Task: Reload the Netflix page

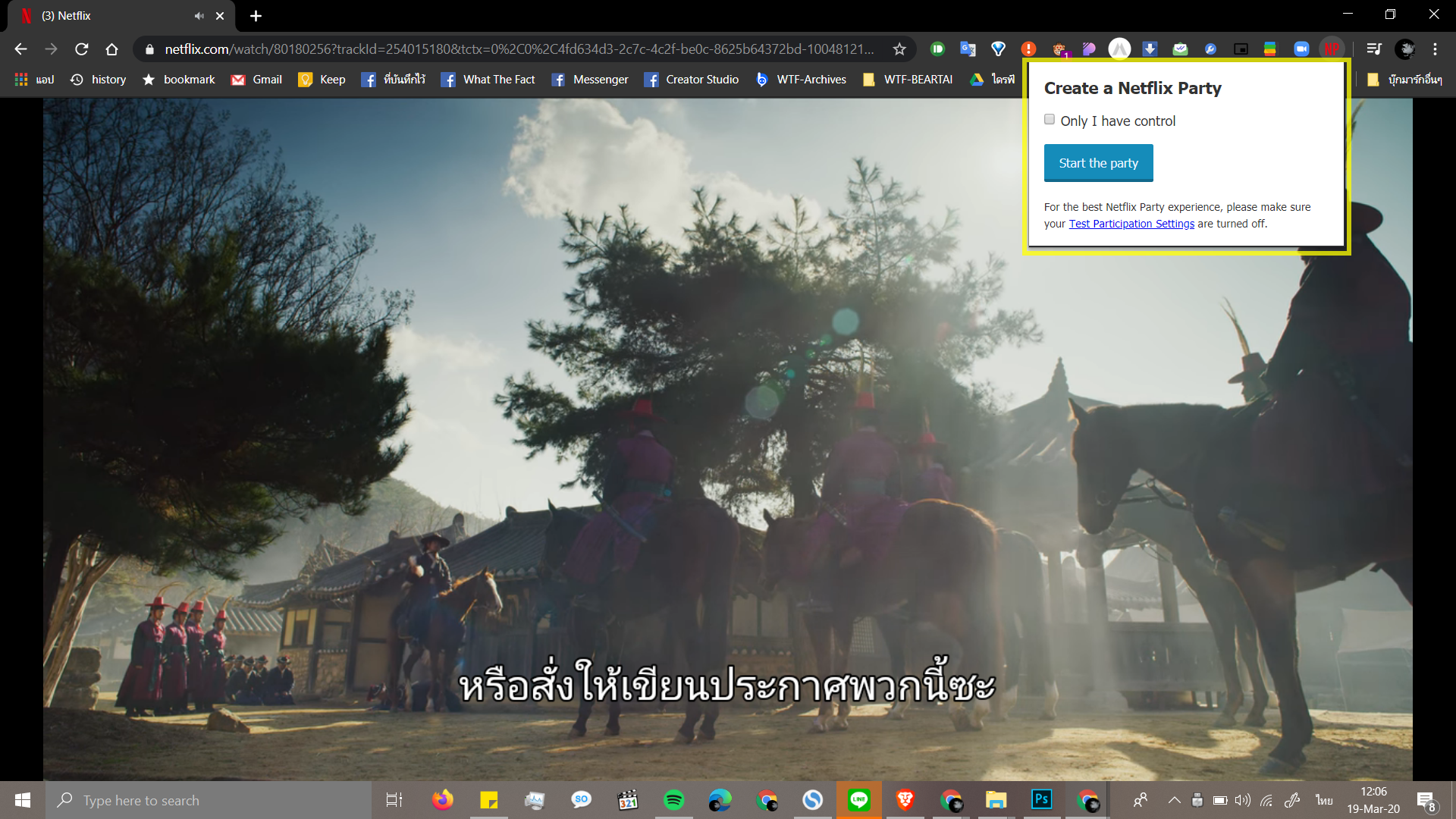Action: pos(82,49)
